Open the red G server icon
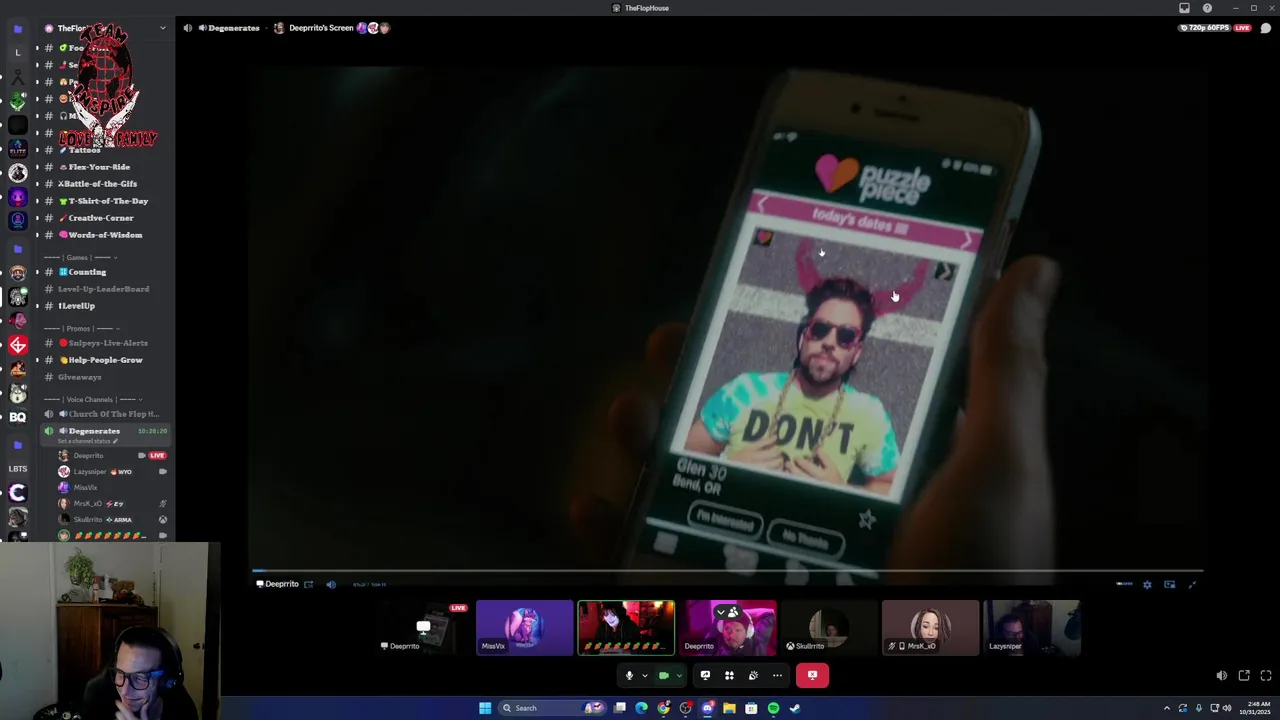The width and height of the screenshot is (1280, 720). pos(17,346)
